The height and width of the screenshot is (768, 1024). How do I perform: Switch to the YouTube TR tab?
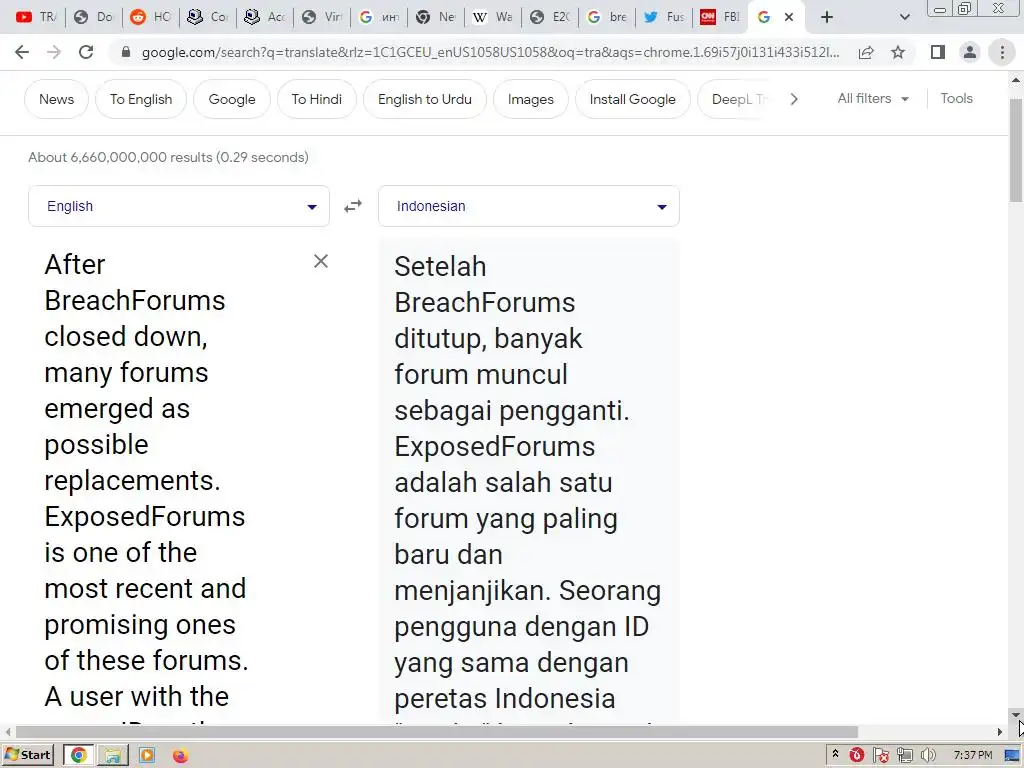[x=37, y=17]
